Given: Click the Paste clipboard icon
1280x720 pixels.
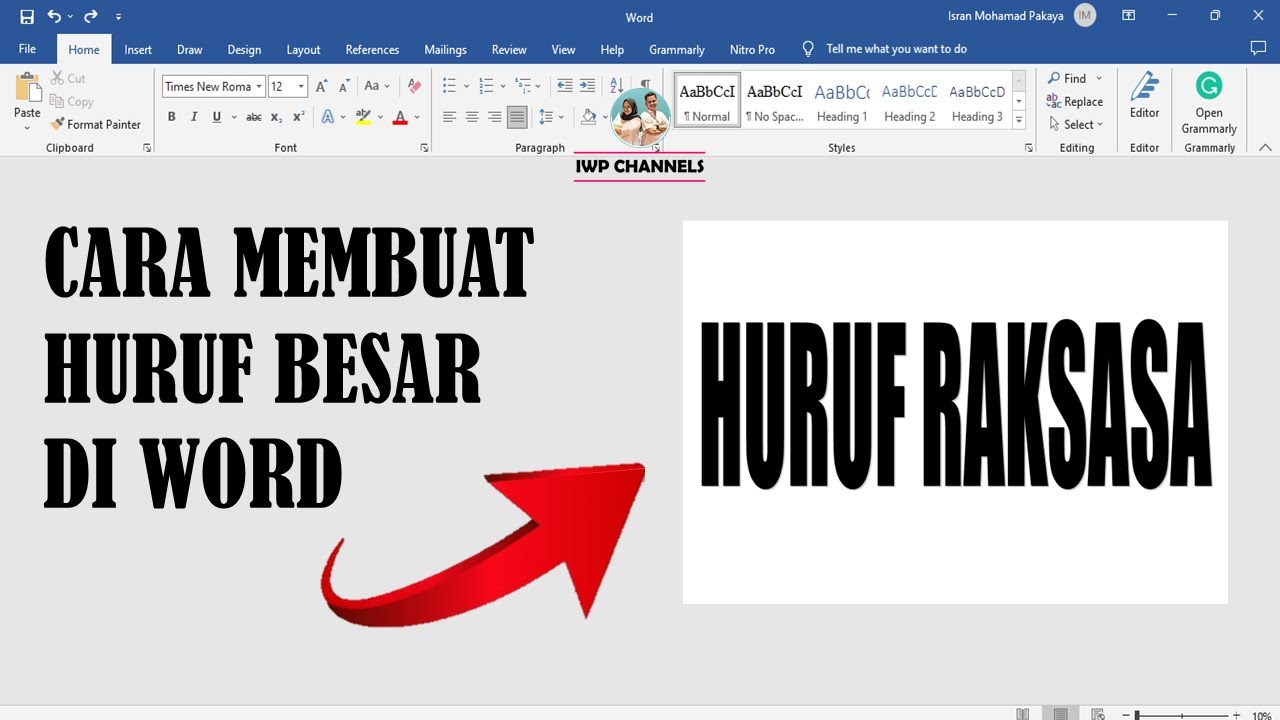Looking at the screenshot, I should click(27, 87).
